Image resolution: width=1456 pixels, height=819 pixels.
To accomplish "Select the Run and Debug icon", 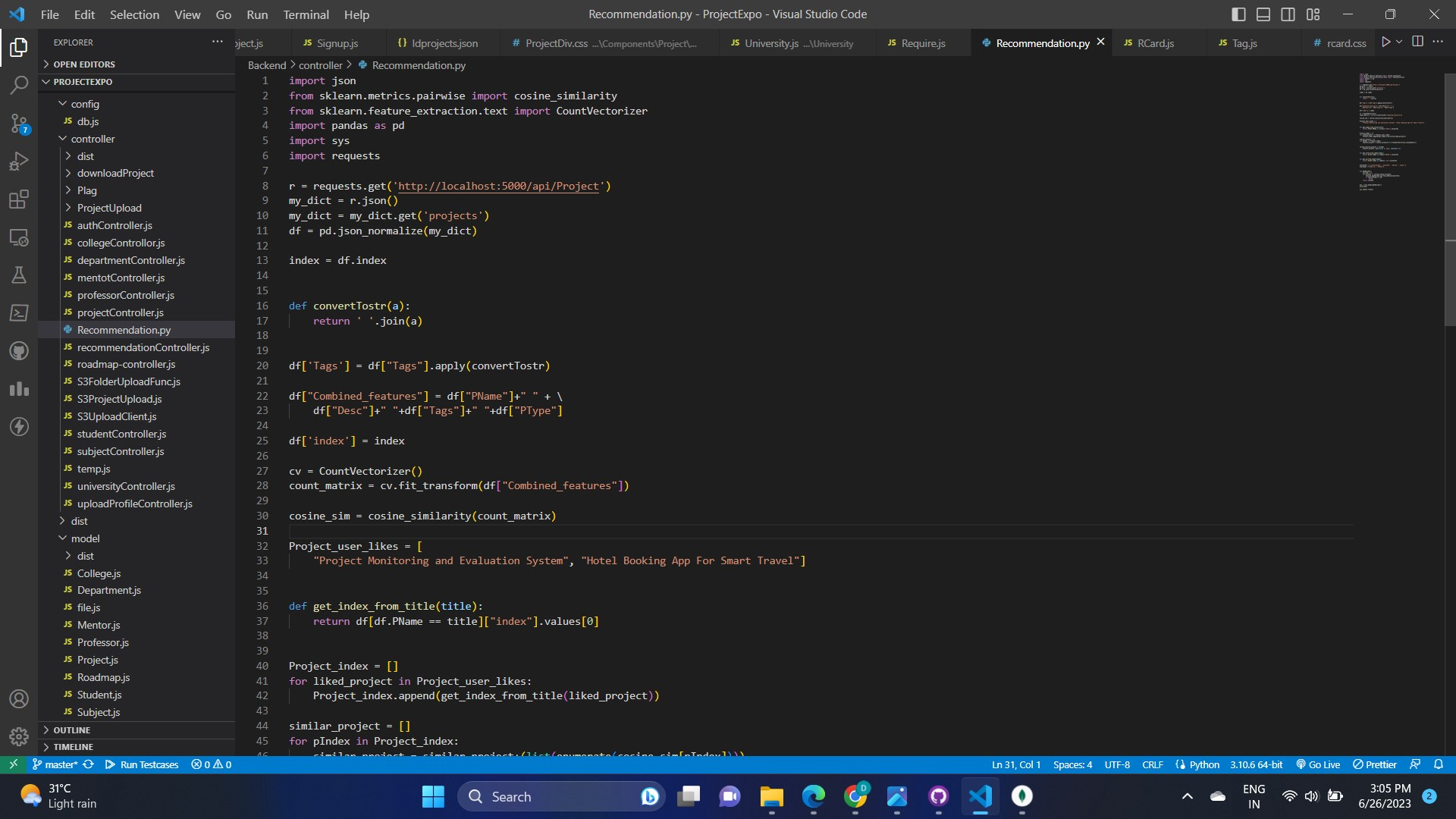I will click(x=19, y=162).
